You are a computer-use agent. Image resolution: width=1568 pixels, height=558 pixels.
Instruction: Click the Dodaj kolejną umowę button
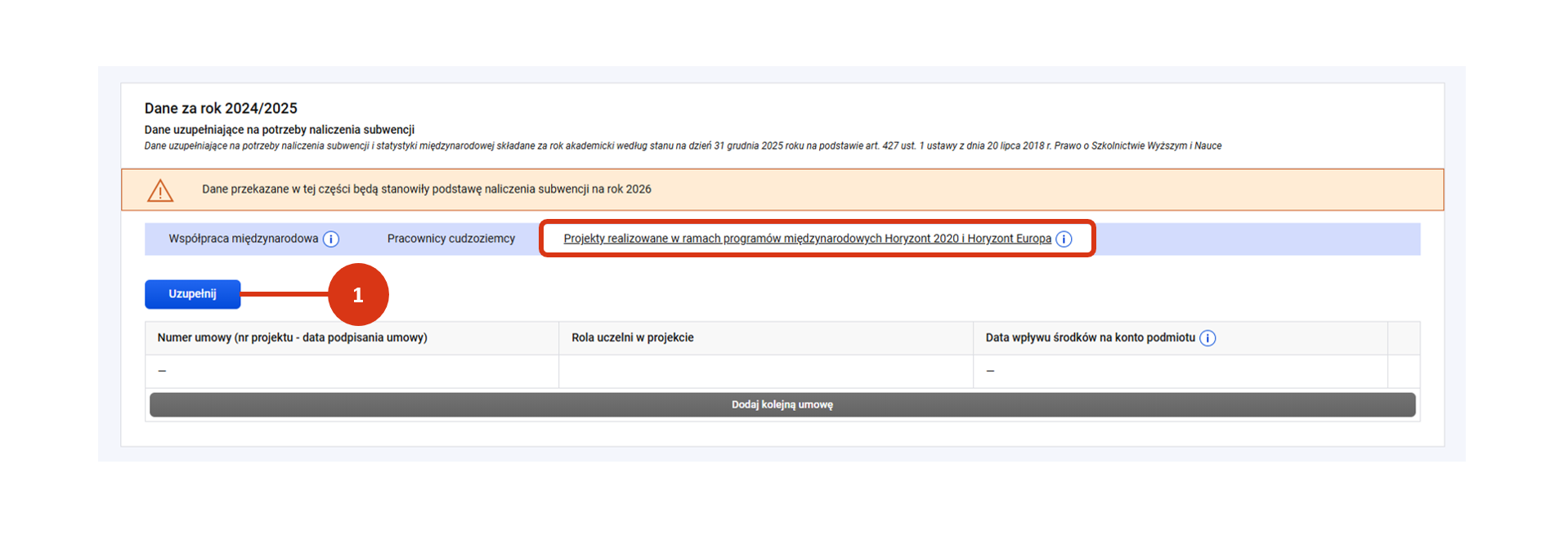coord(782,404)
